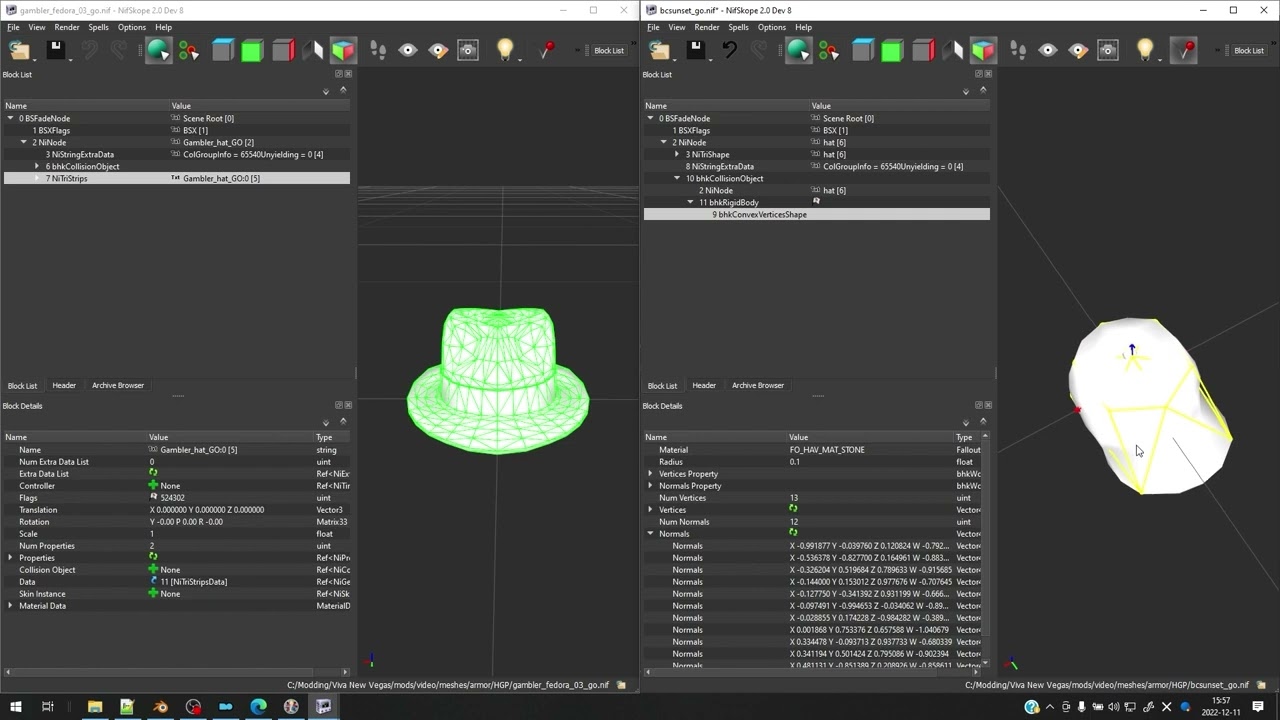
Task: Collapse 0 BSFadeNode in gambler_fedora block list
Action: pos(11,118)
